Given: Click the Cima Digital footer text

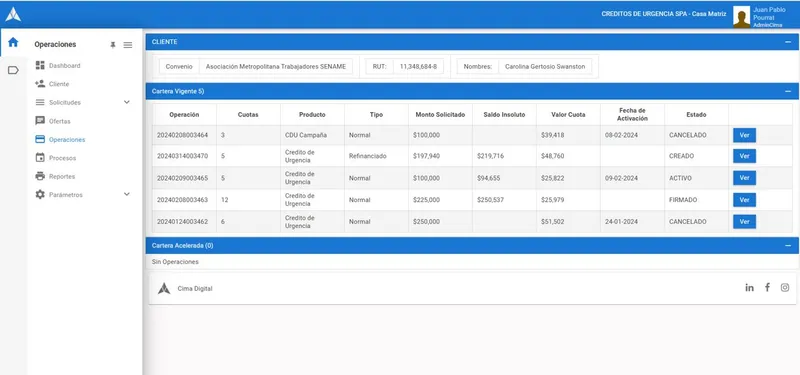Looking at the screenshot, I should pos(195,289).
